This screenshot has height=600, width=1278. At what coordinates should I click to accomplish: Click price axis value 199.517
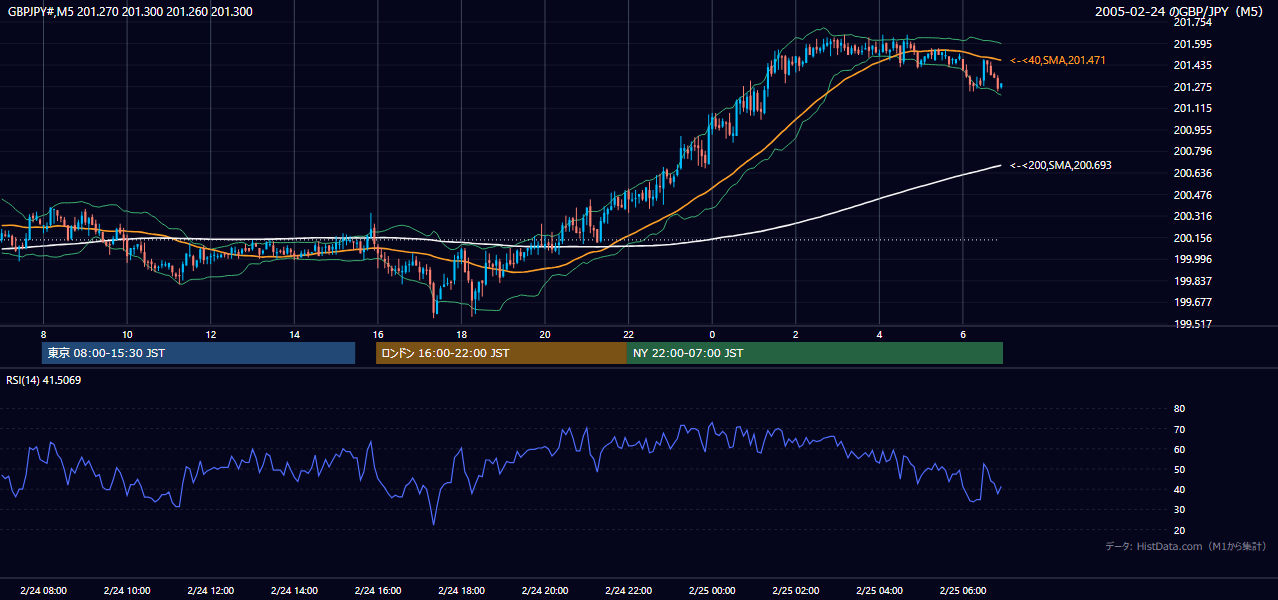tap(1192, 324)
